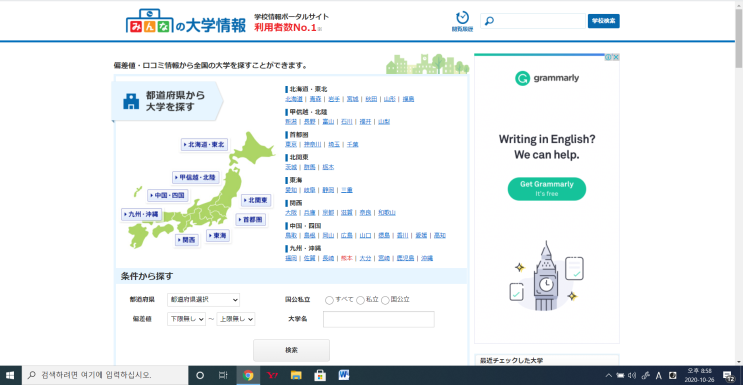
Task: Click the 検索 search button in the form
Action: pos(291,350)
